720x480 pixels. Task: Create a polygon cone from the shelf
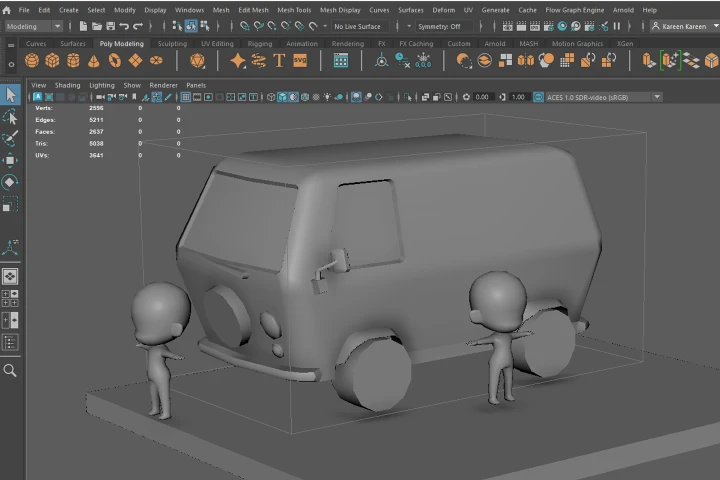tap(94, 61)
